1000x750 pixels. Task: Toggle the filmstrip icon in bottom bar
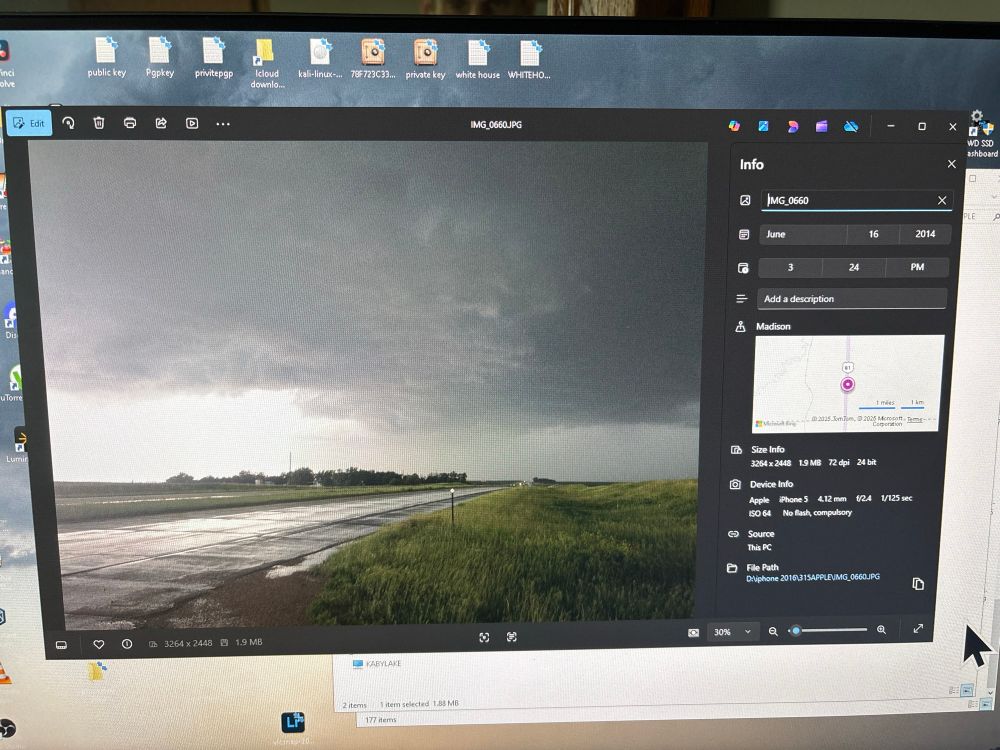pos(62,645)
